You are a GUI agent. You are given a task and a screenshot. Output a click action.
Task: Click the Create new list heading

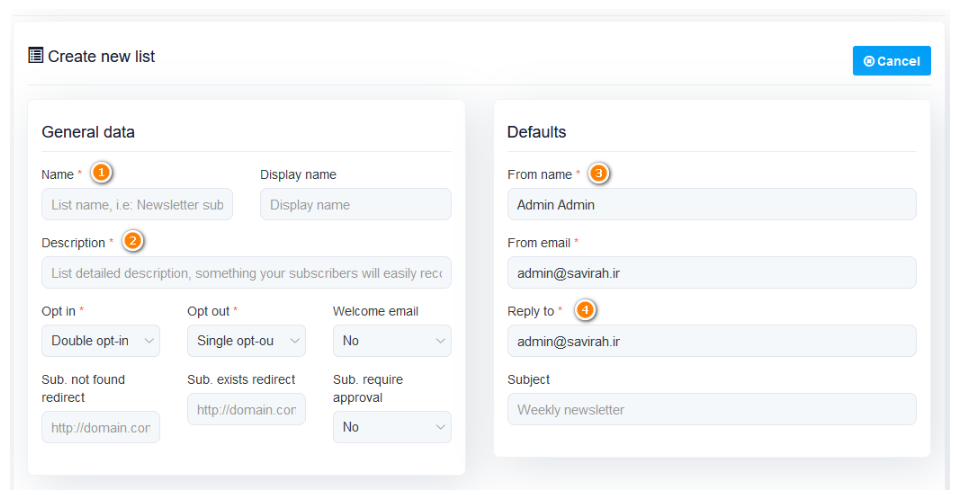coord(101,56)
